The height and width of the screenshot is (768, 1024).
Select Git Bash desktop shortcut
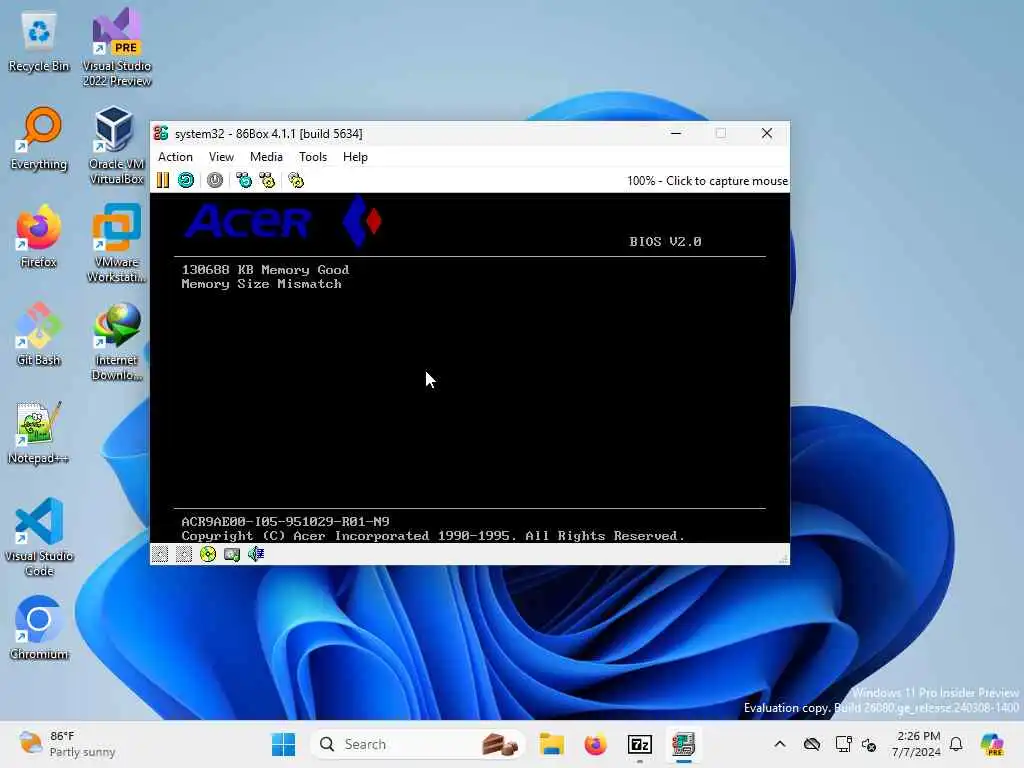[x=39, y=334]
